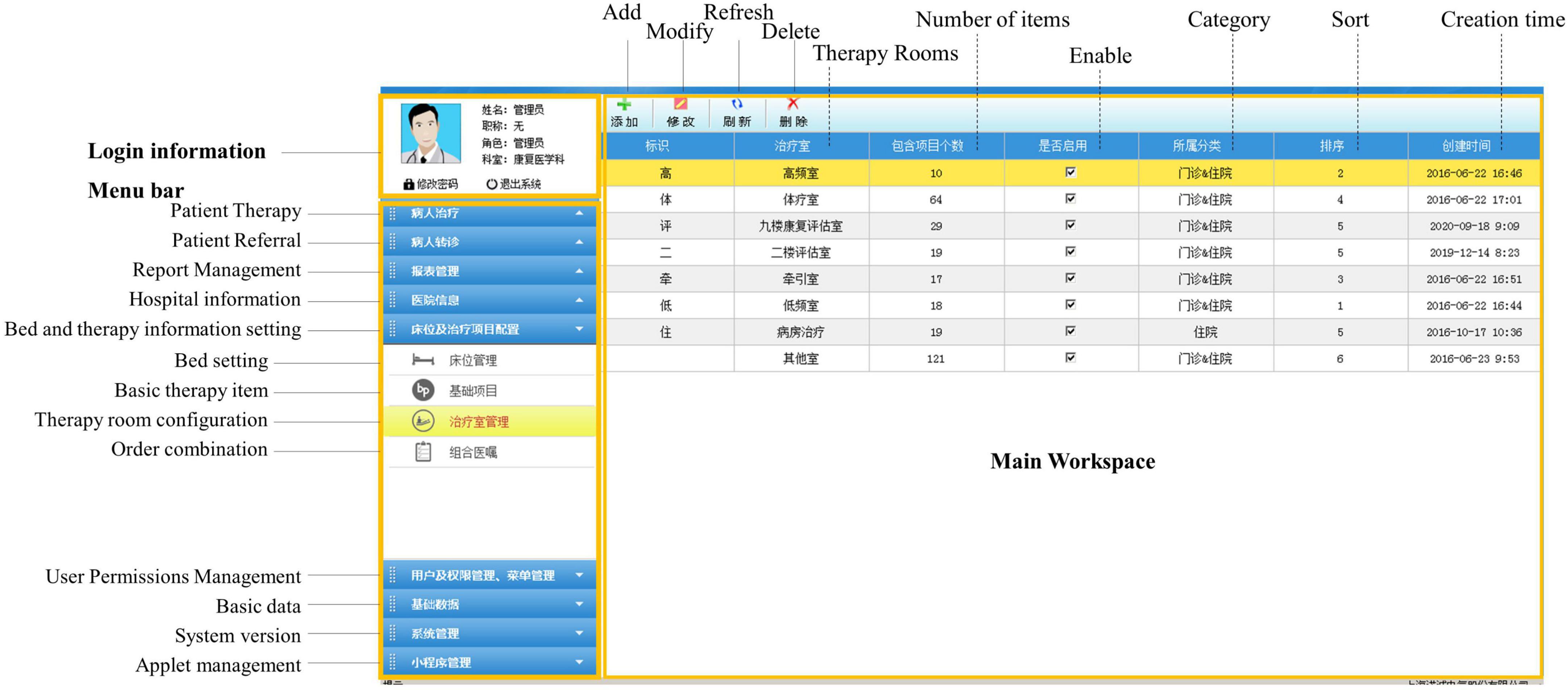Toggle enable checkbox for 二楼评估室 row
This screenshot has height=690, width=1568.
1071,251
